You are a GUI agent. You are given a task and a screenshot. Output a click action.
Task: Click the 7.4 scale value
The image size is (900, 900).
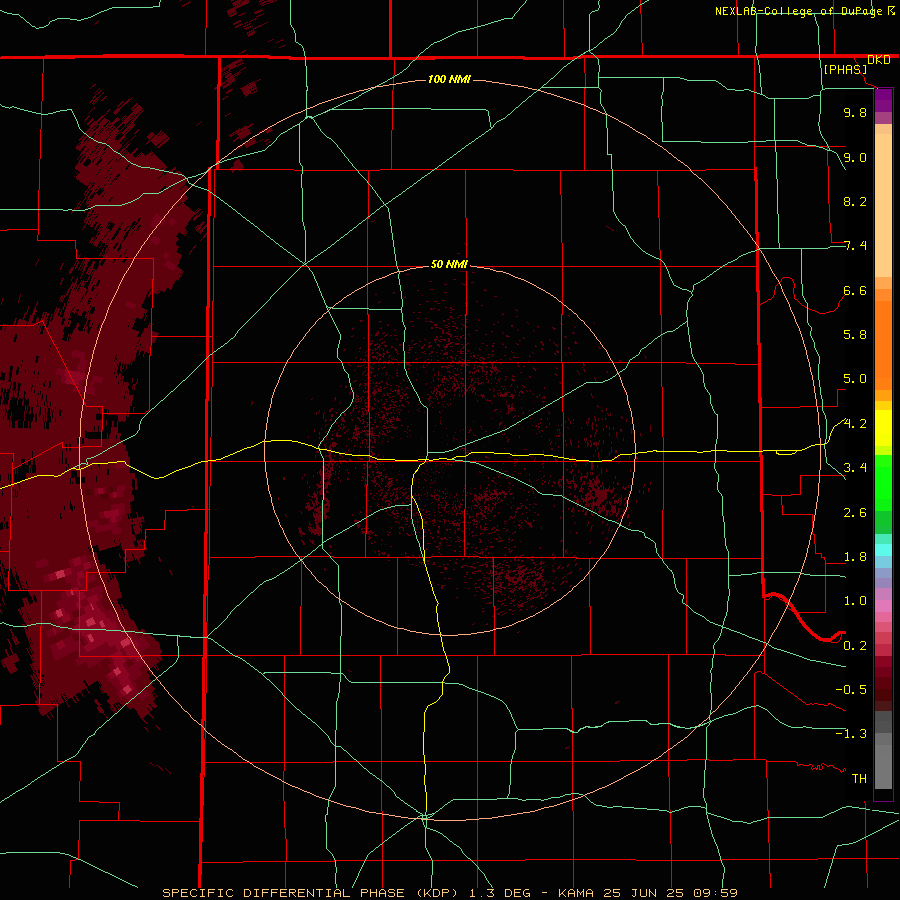pyautogui.click(x=855, y=246)
